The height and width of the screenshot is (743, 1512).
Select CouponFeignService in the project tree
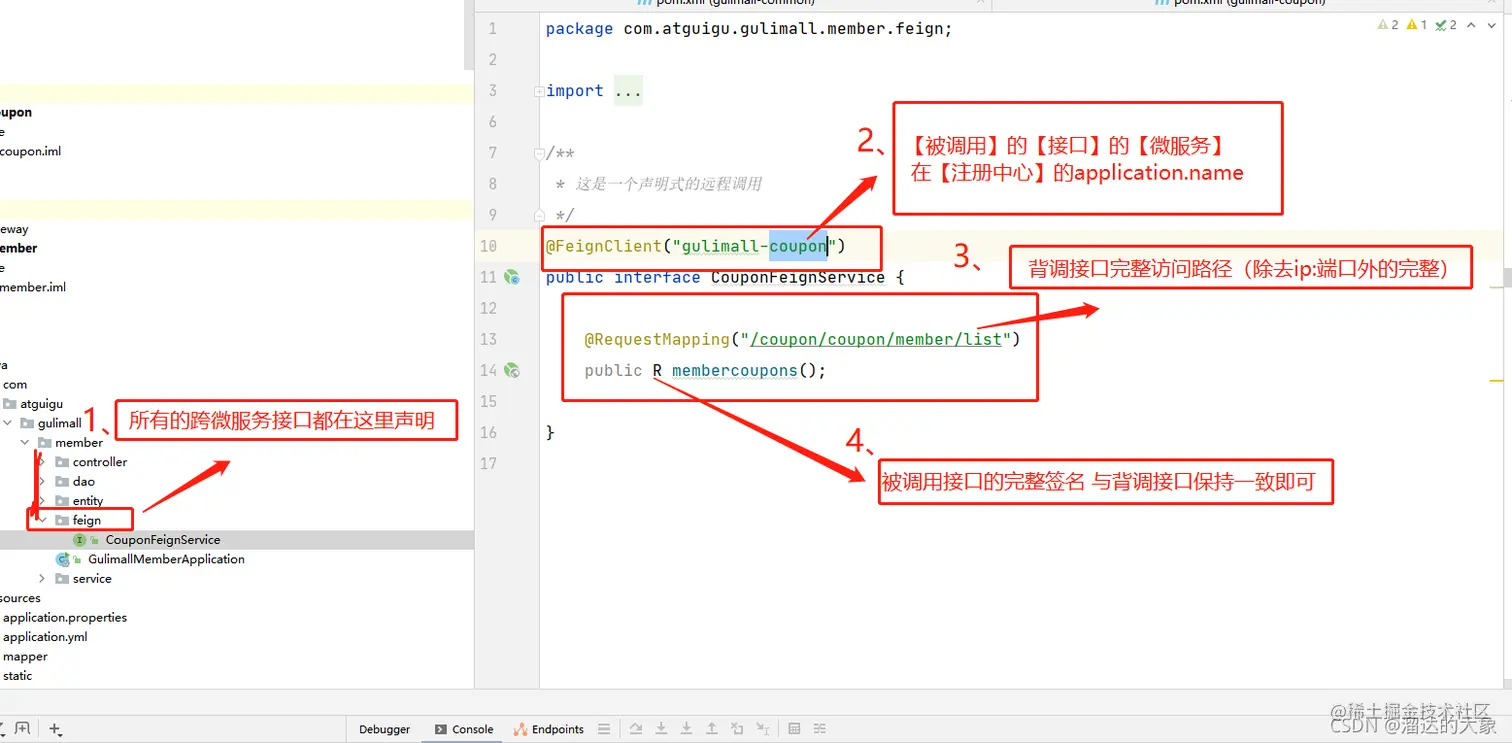coord(163,540)
